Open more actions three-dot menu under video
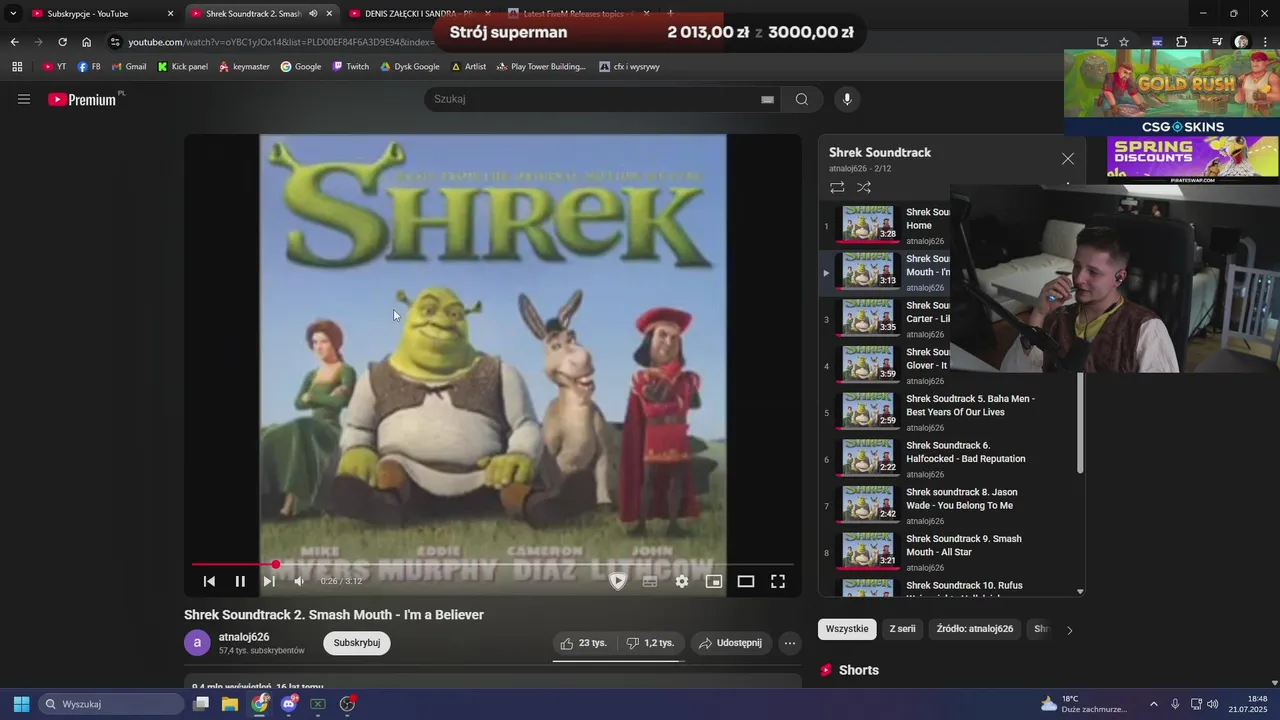Screen dimensions: 1280x720 tap(790, 643)
